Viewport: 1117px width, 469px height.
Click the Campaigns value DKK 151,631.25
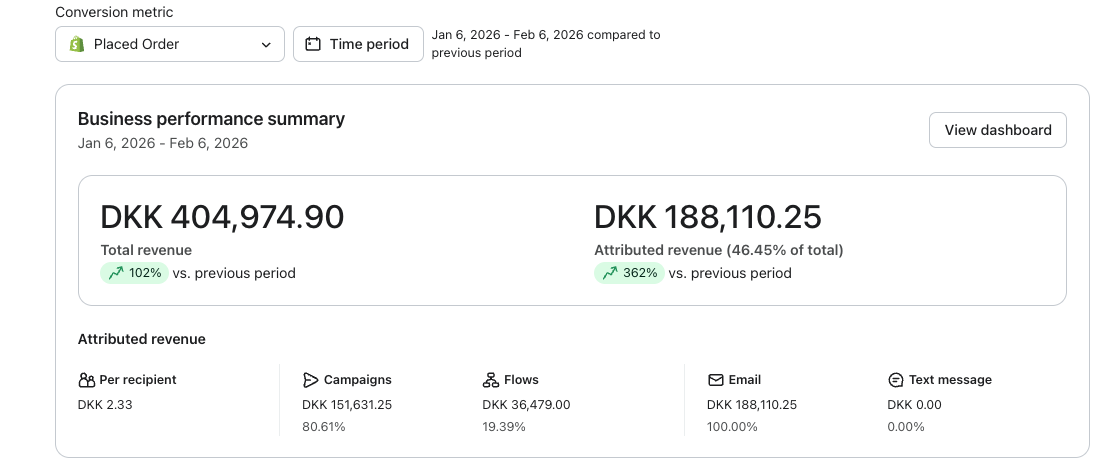(347, 405)
